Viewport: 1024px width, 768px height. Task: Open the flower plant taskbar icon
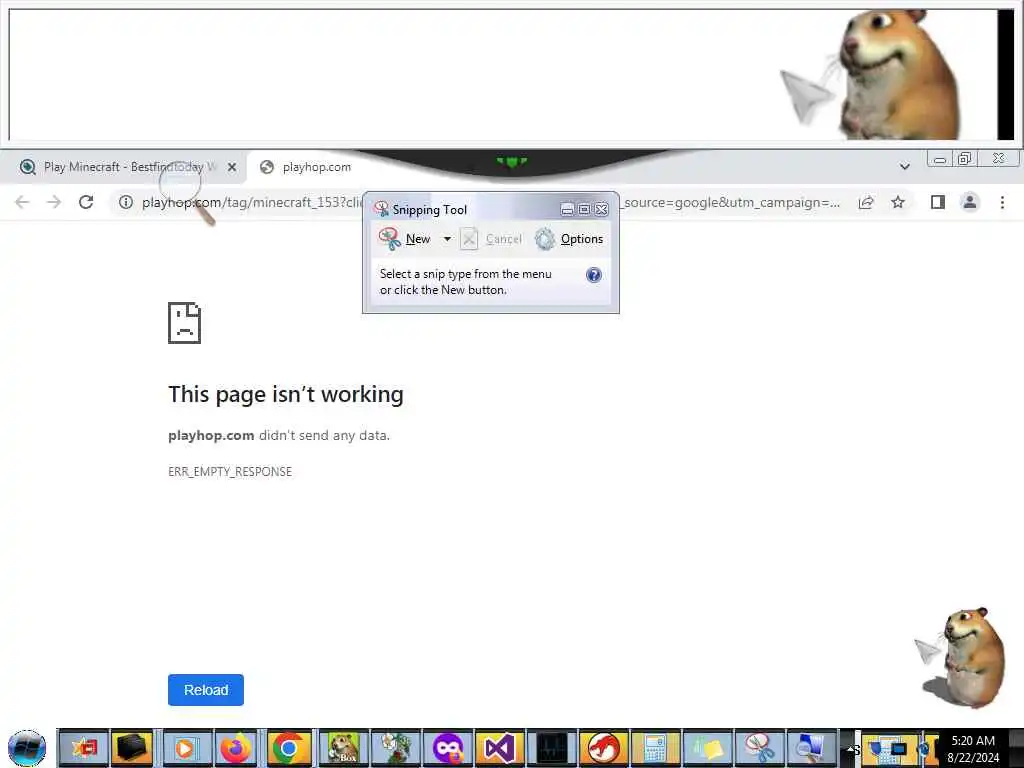396,748
